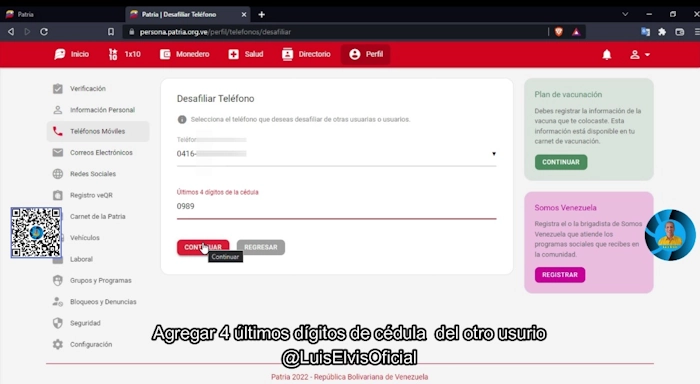Reload the current page
Image resolution: width=700 pixels, height=384 pixels.
(44, 32)
